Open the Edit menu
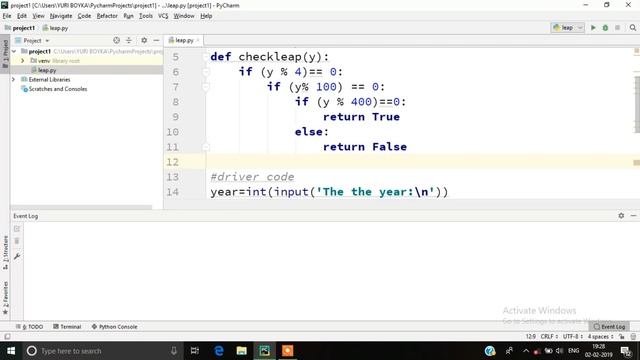 click(22, 16)
